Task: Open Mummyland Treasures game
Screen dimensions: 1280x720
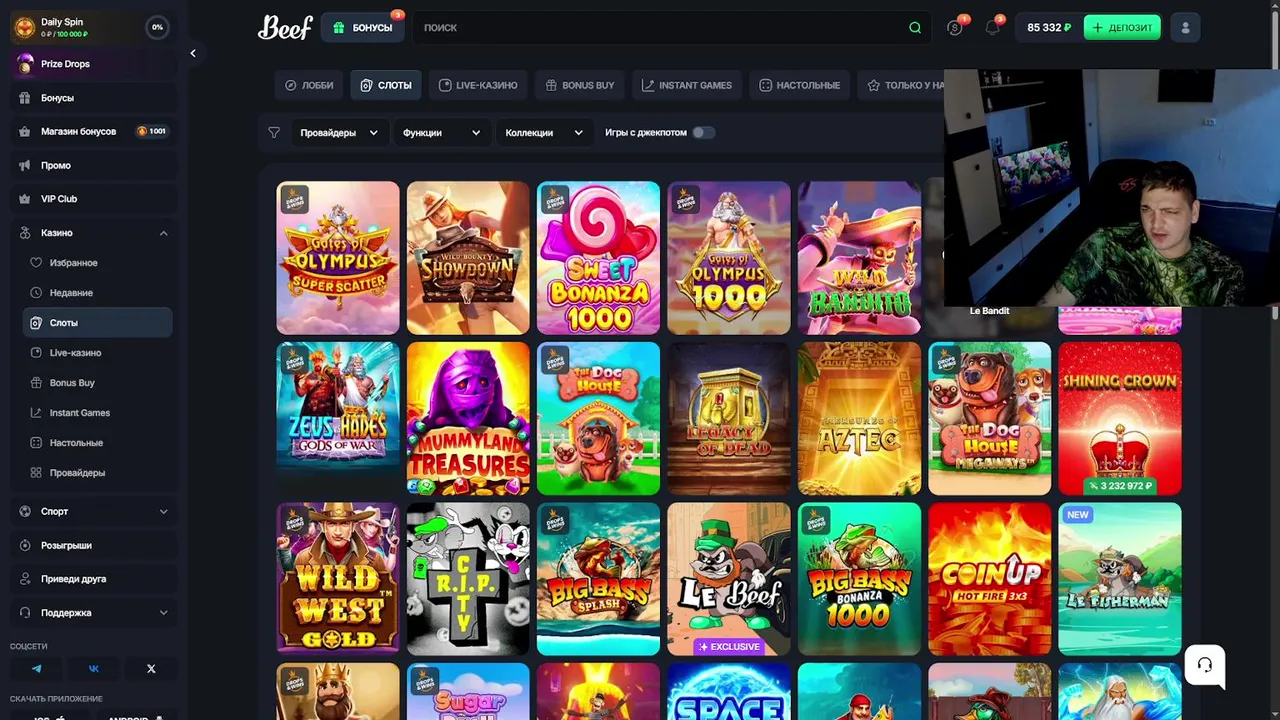Action: (468, 419)
